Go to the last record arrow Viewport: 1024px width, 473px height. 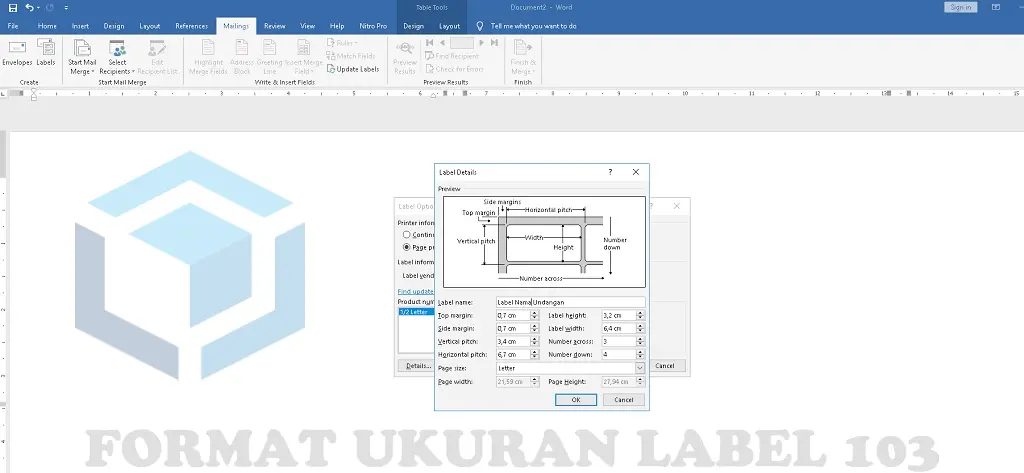[x=494, y=42]
